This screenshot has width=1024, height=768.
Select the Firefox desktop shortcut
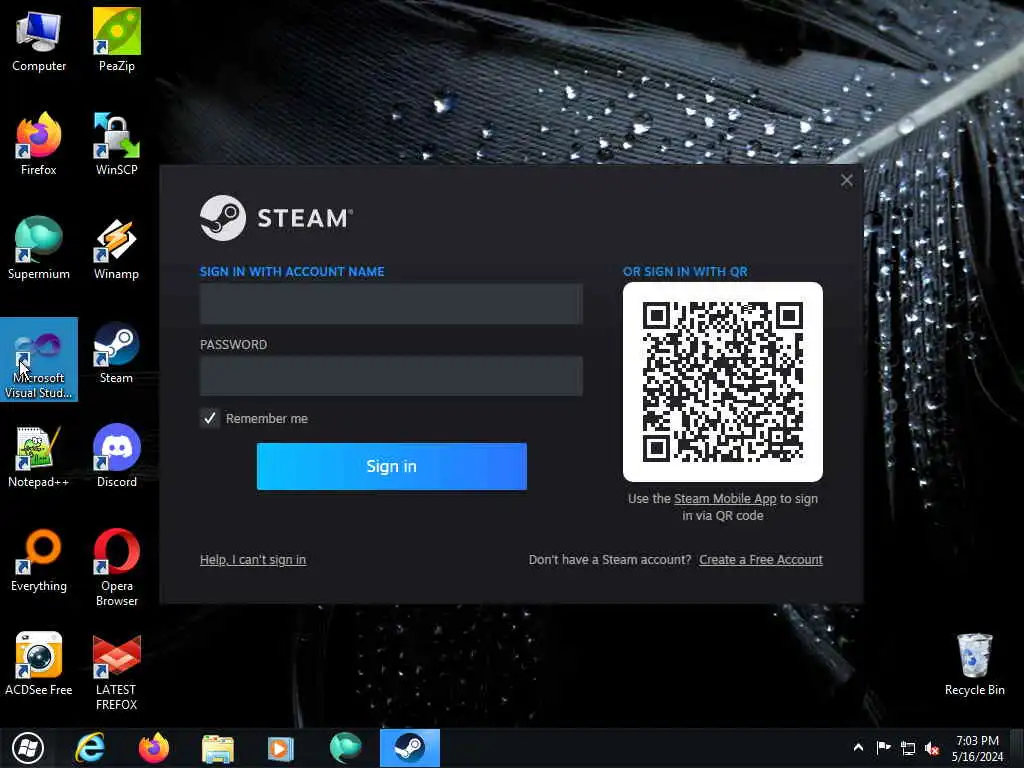[x=39, y=144]
